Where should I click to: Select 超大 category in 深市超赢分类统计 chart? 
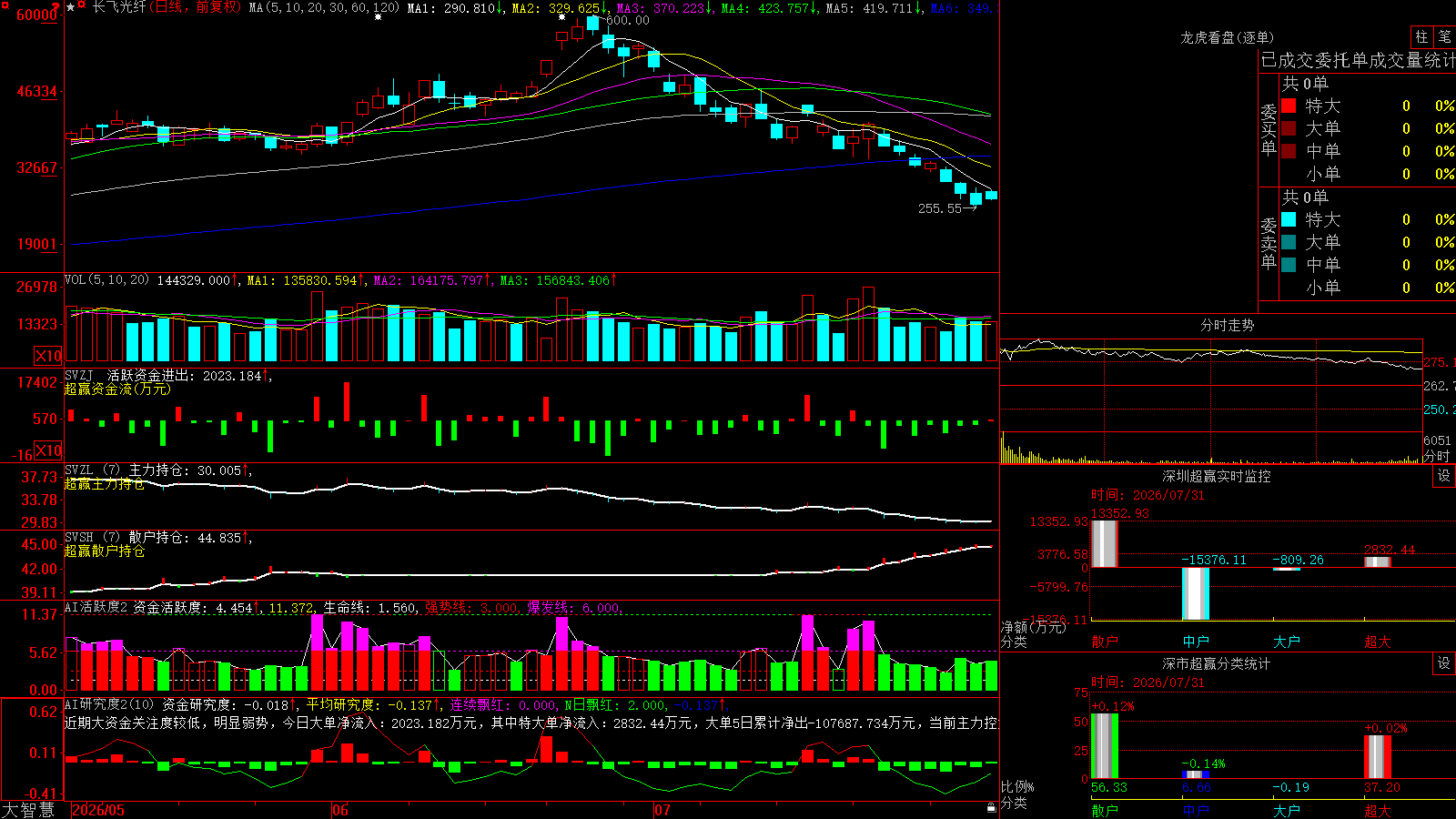coord(1378,810)
